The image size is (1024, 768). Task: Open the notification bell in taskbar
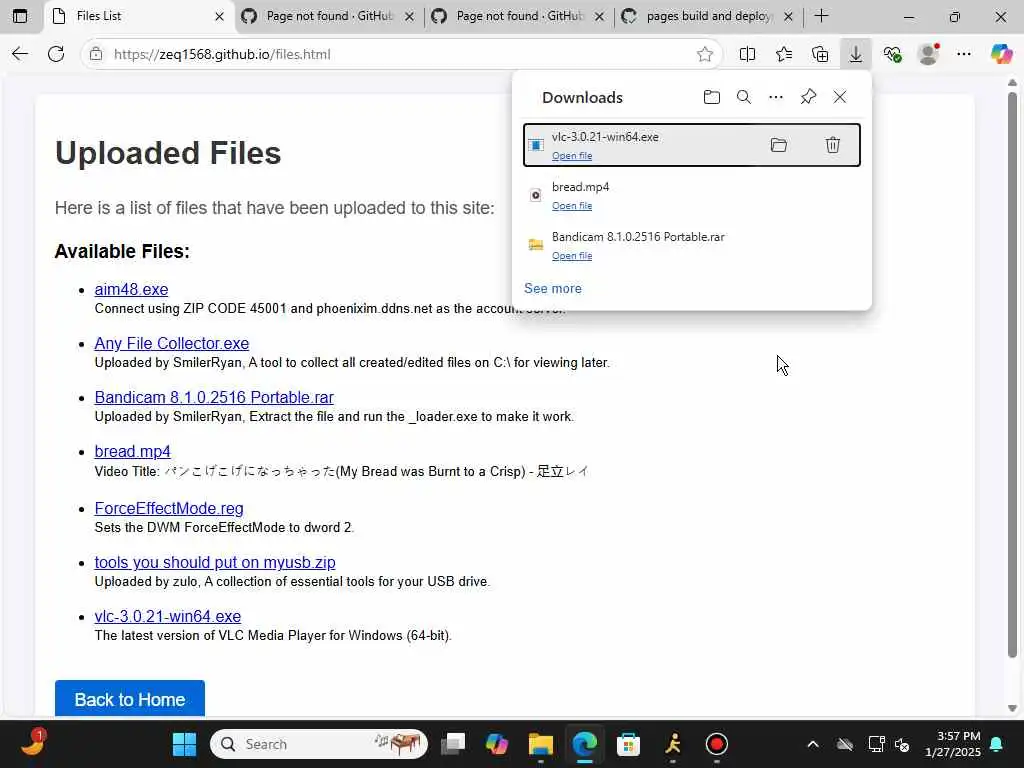point(997,744)
